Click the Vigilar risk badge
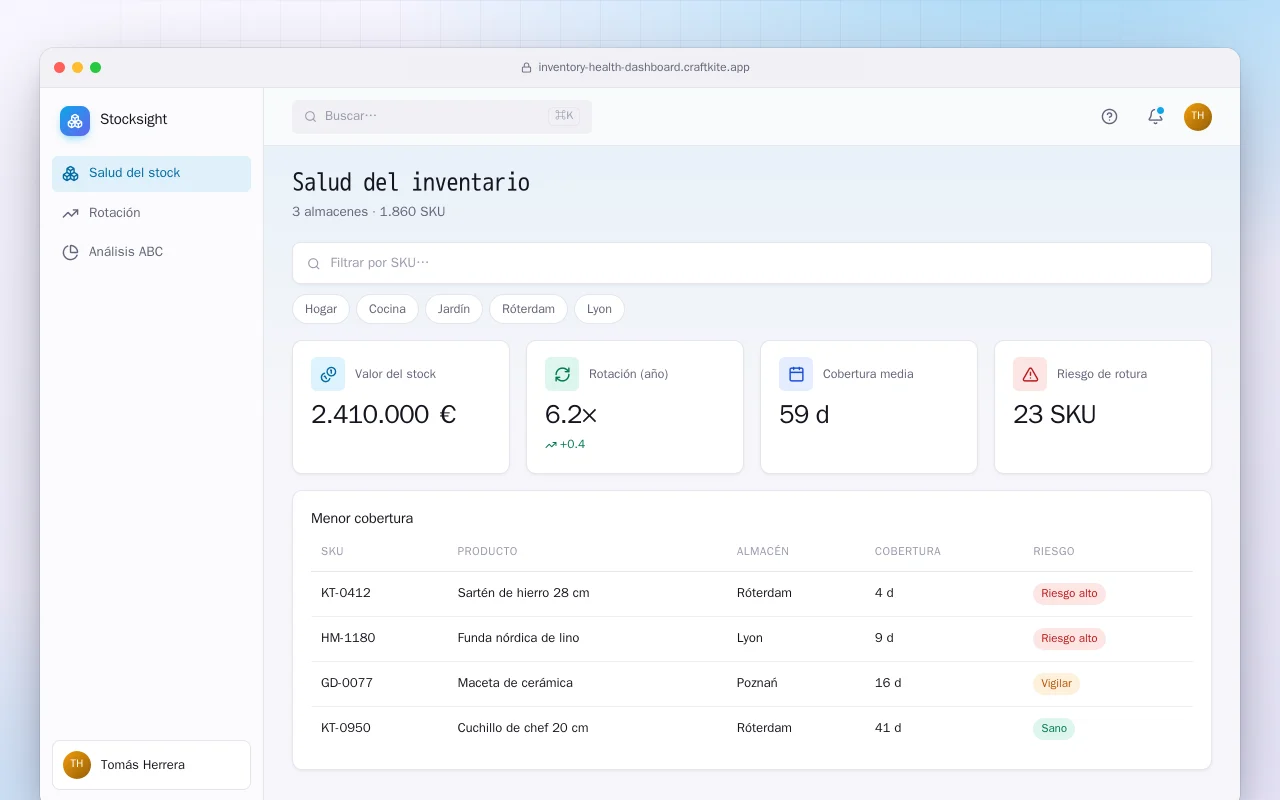 tap(1056, 684)
